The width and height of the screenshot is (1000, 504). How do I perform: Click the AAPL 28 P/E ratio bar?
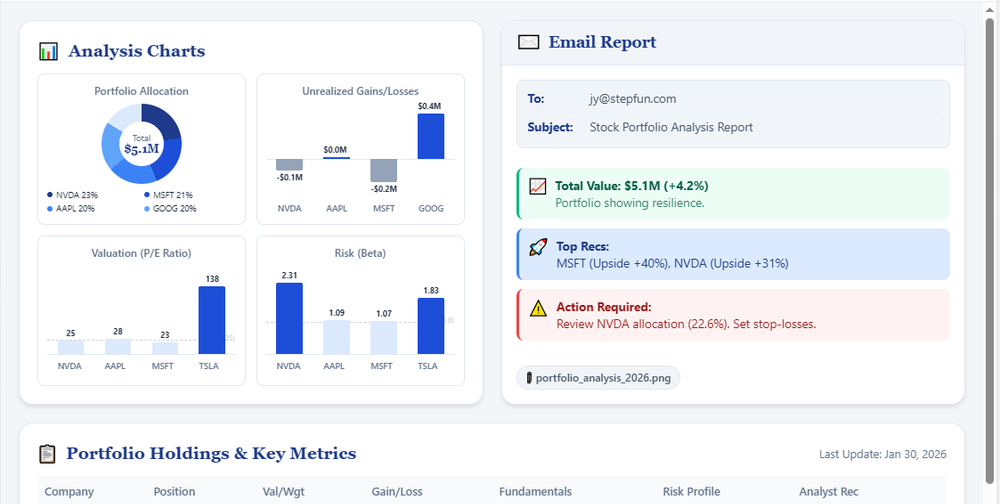click(x=118, y=346)
